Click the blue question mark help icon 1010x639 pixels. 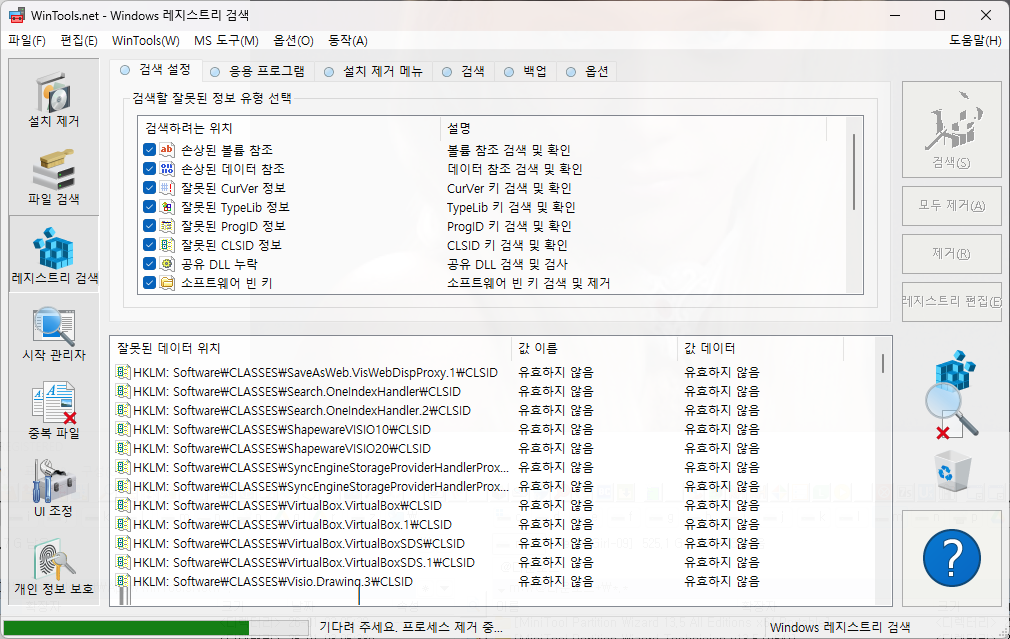point(951,558)
